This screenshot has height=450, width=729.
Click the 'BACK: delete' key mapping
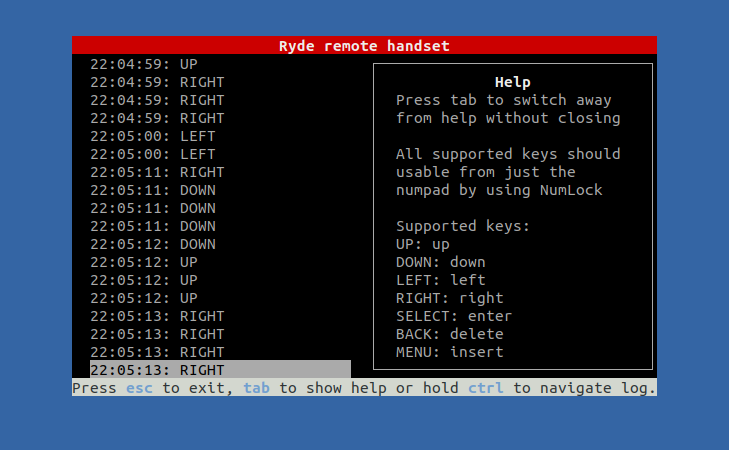coord(450,334)
